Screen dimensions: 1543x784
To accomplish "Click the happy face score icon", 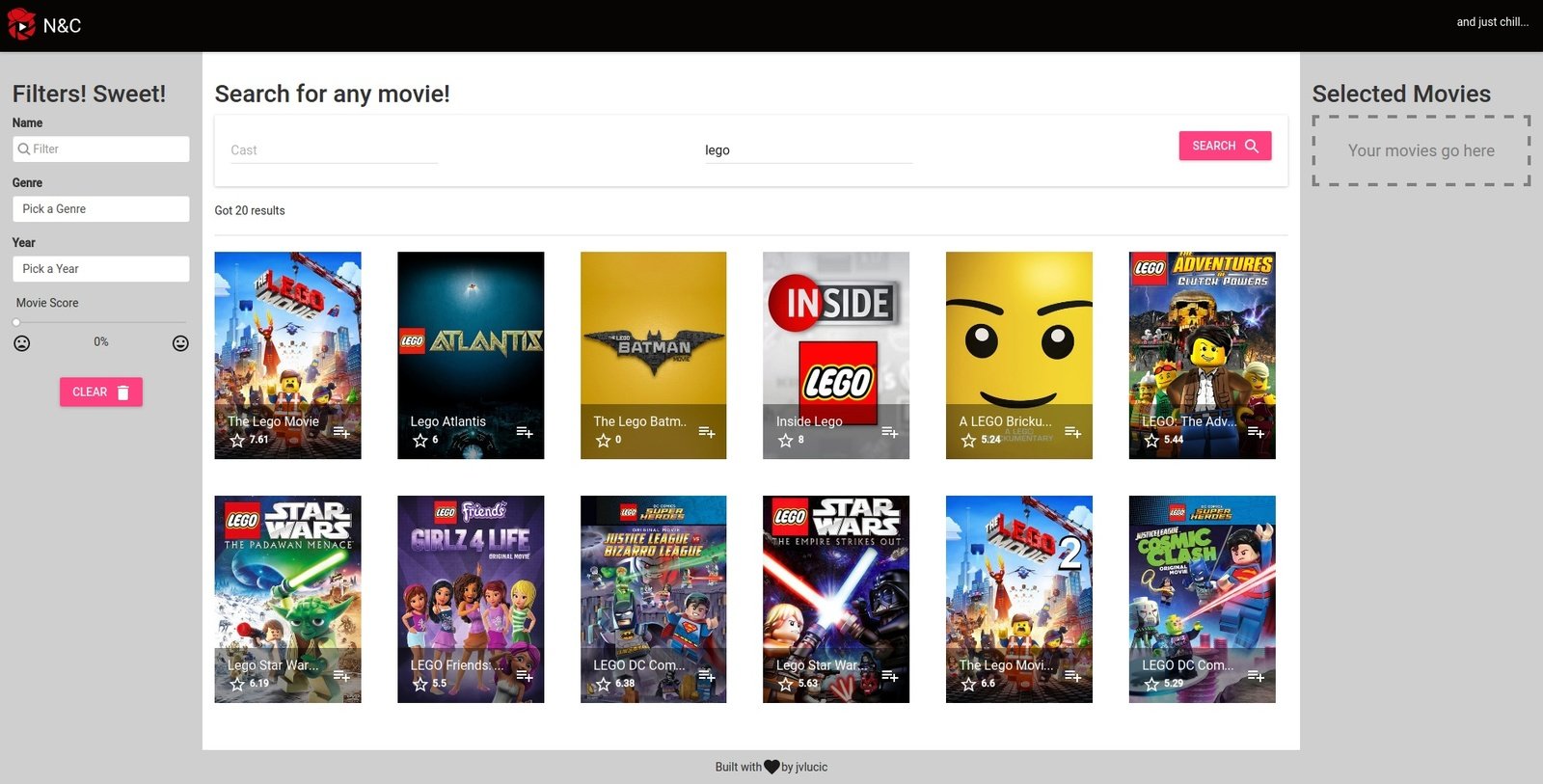I will (x=180, y=343).
